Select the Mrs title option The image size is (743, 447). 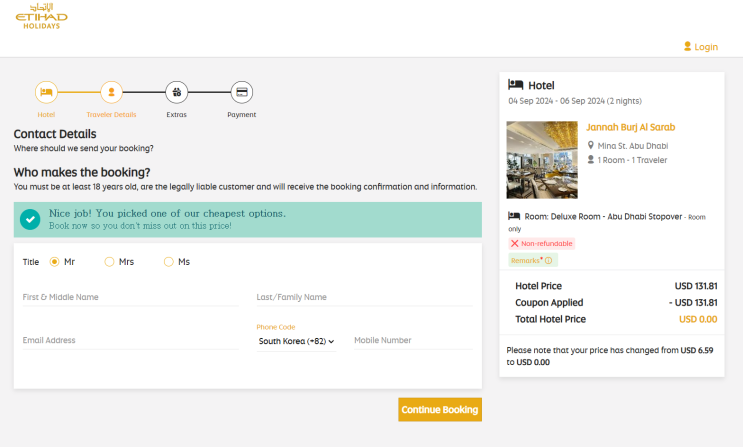110,262
